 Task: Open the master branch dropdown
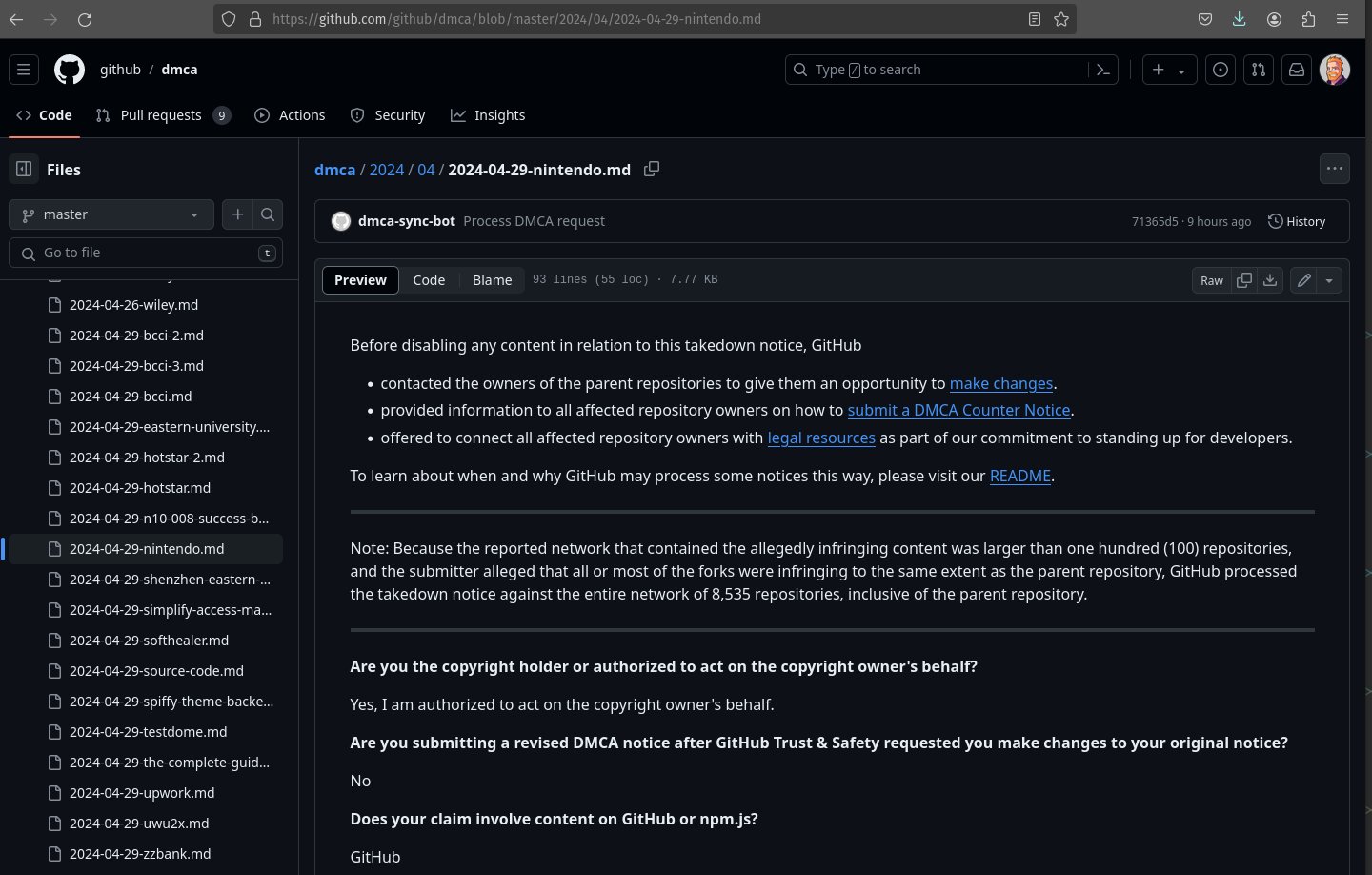coord(111,214)
